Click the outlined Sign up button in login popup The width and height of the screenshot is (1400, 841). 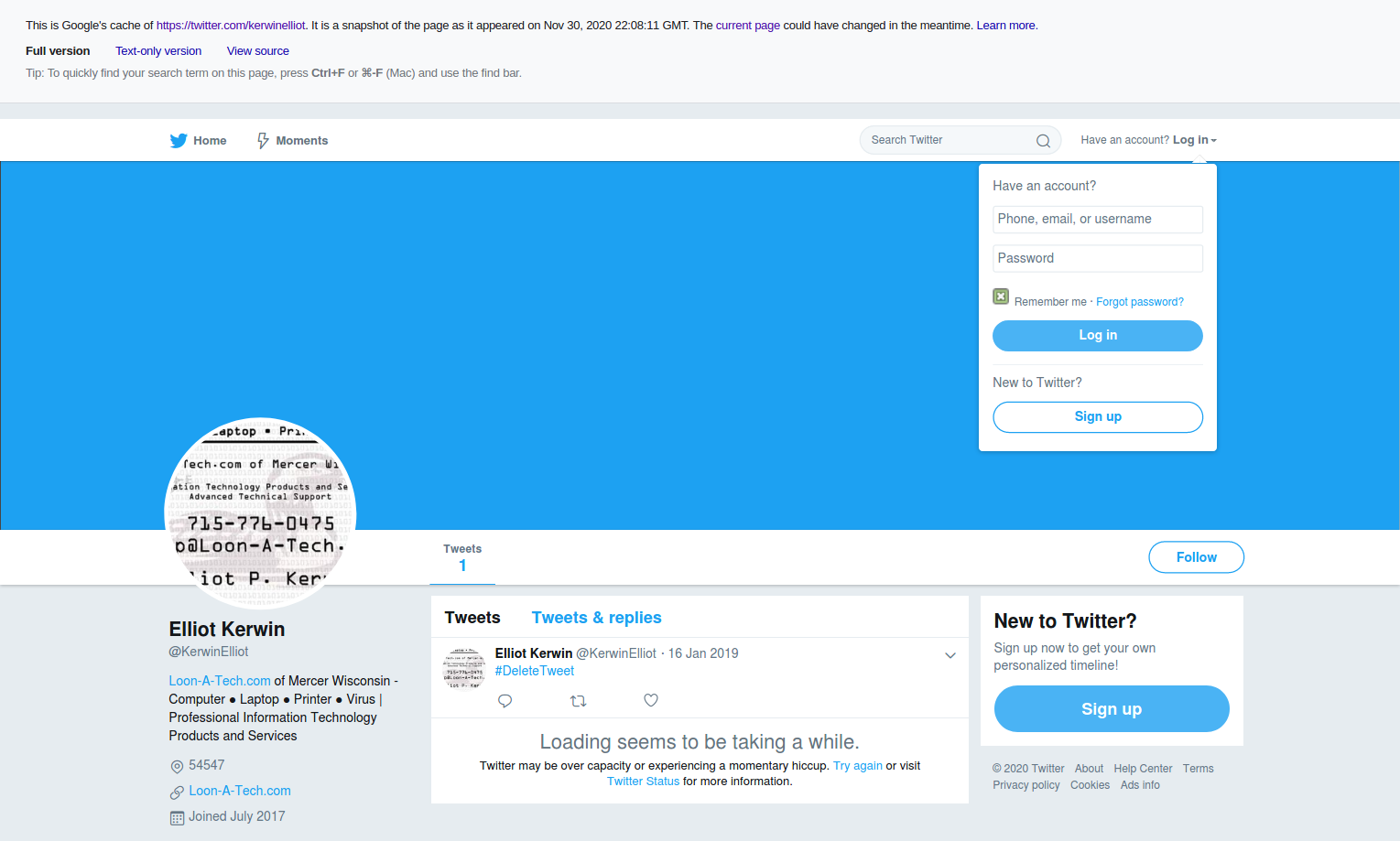[x=1098, y=417]
